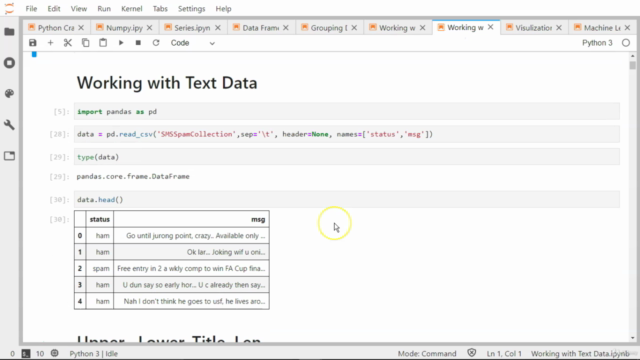Image resolution: width=640 pixels, height=360 pixels.
Task: Click the 'Free entry in 2 a wkly comp' cell
Action: pos(191,268)
